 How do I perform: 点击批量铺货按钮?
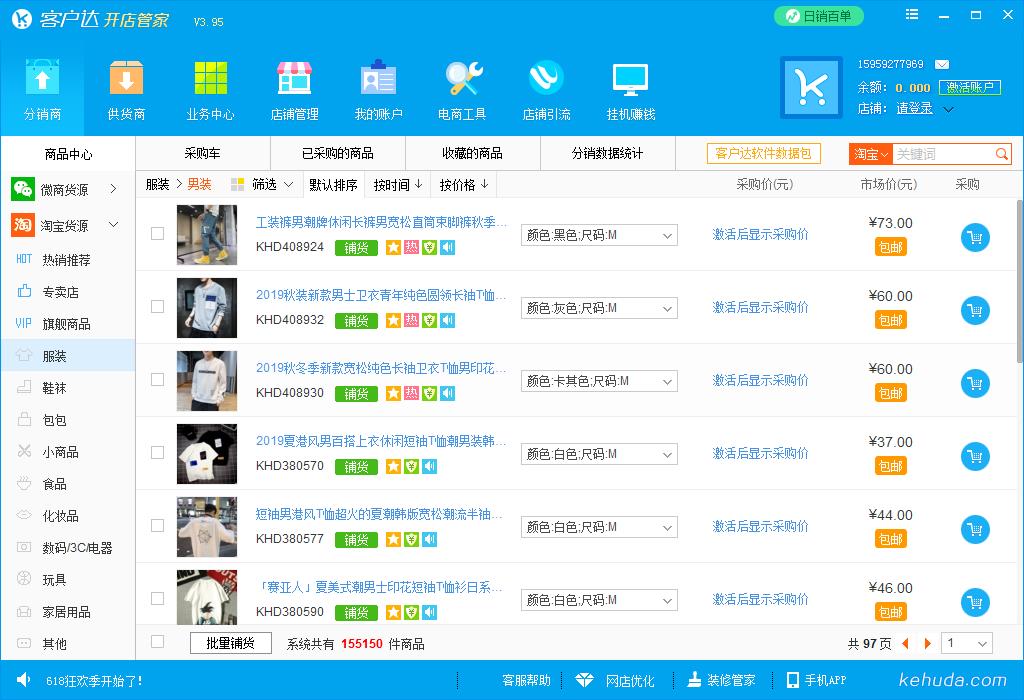coord(229,643)
